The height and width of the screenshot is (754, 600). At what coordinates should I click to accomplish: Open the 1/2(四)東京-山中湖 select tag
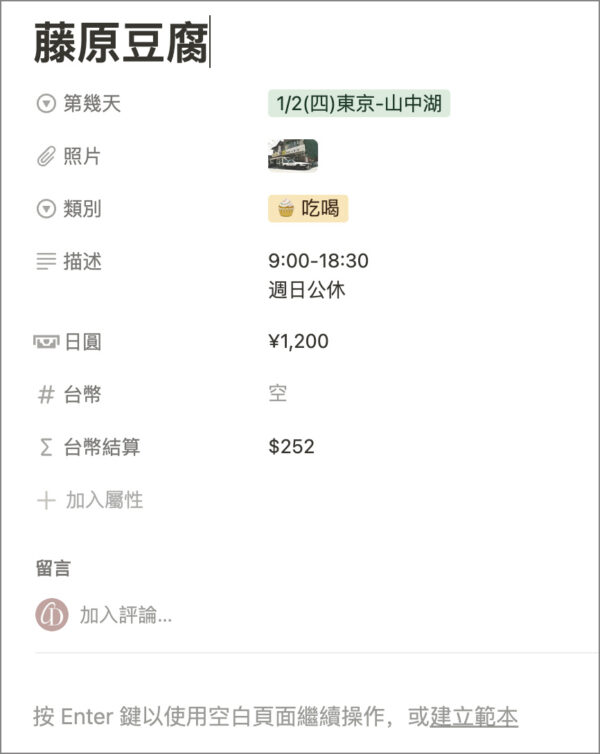[x=359, y=104]
